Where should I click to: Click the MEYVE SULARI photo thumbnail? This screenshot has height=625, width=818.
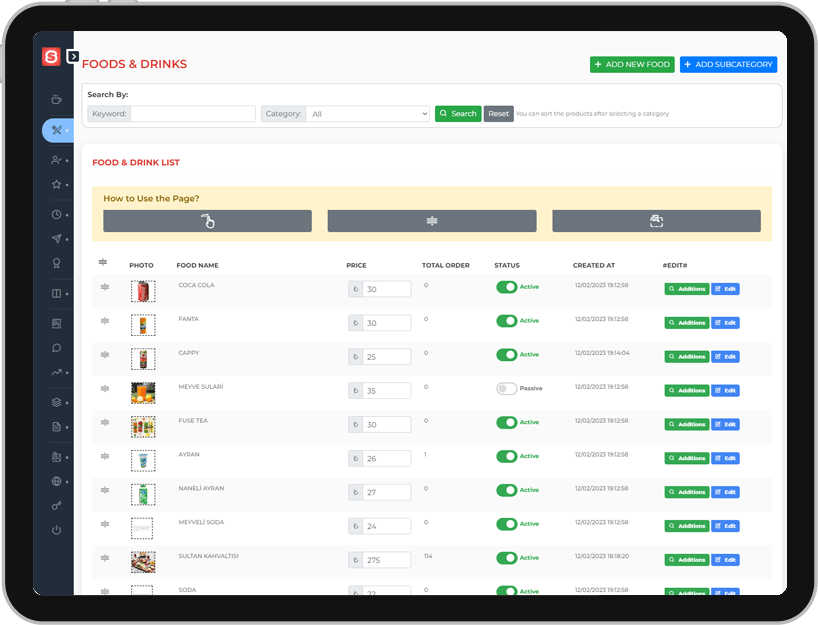(143, 393)
